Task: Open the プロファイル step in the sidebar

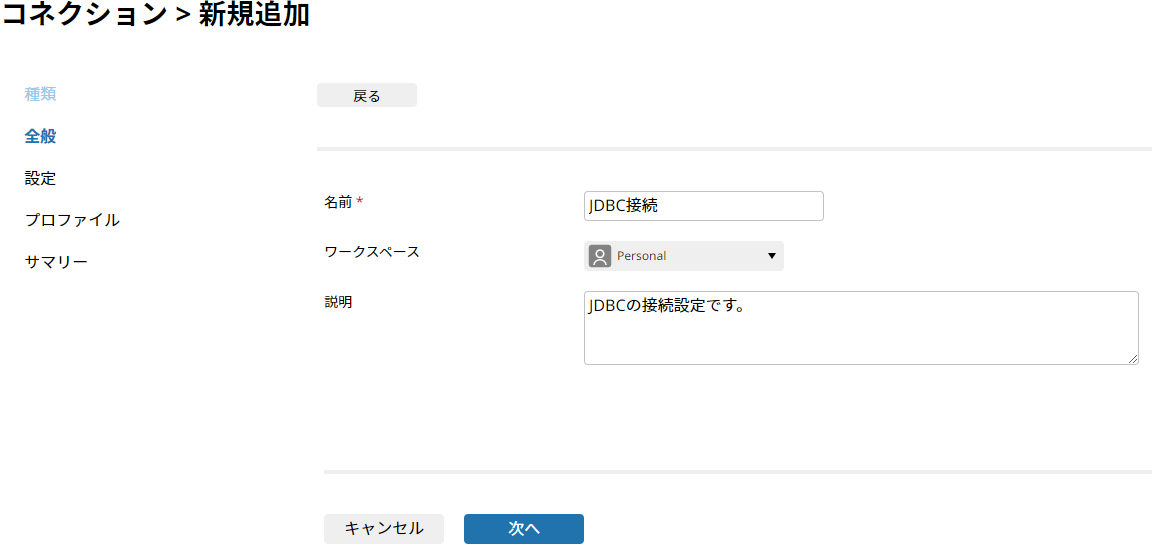Action: pyautogui.click(x=72, y=220)
